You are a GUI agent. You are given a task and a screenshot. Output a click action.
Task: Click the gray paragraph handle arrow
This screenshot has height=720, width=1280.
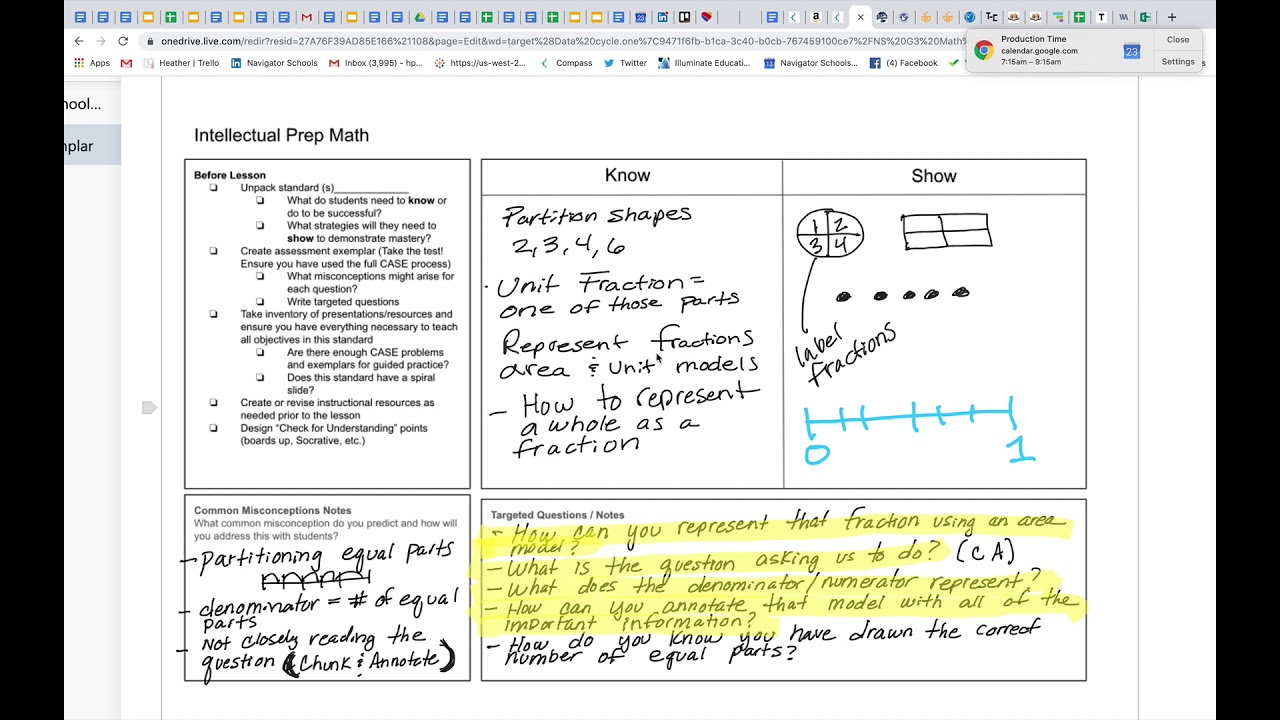149,407
